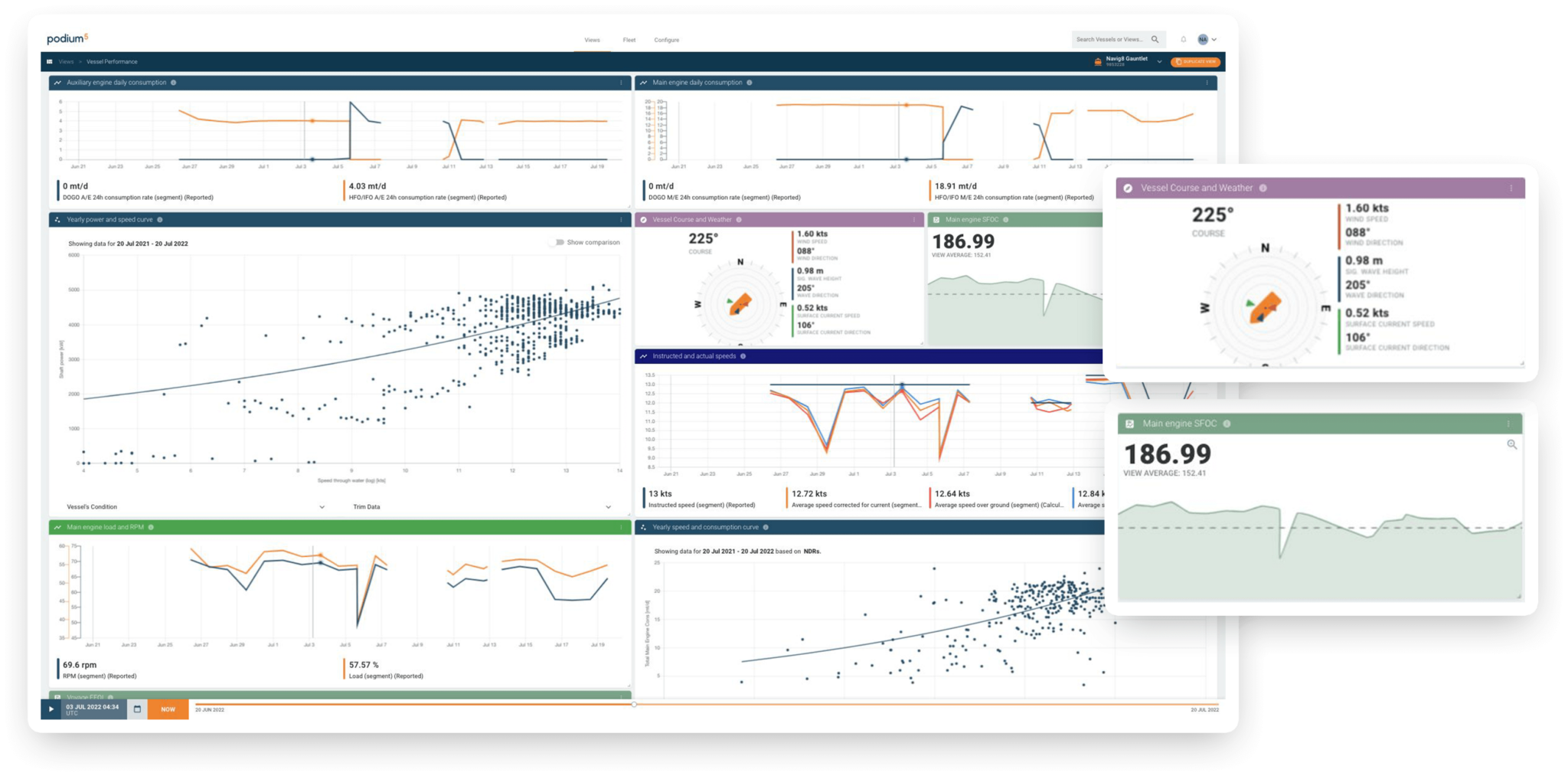Open the Navig8 Gauntlet vessel selector chevron
The height and width of the screenshot is (776, 1568).
coord(1160,61)
